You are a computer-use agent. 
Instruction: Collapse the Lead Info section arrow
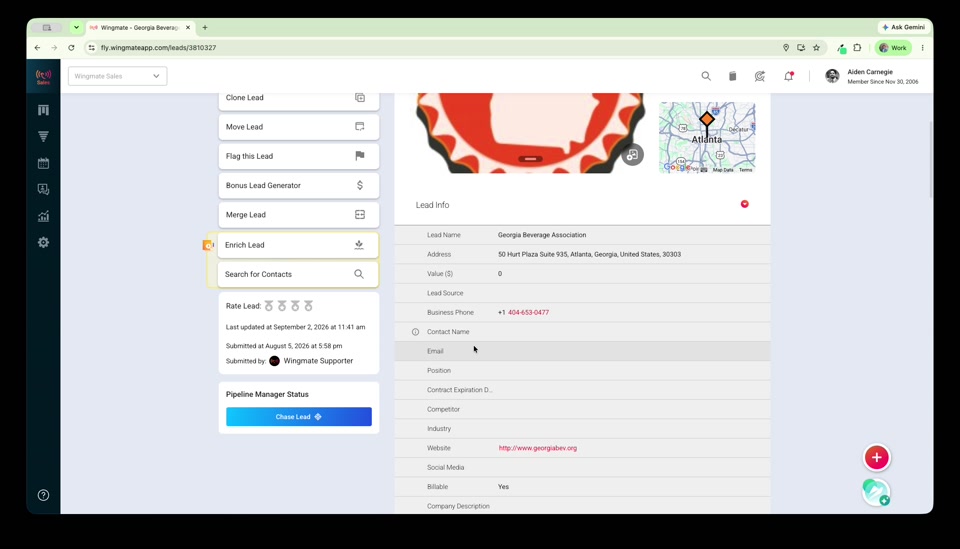[744, 204]
